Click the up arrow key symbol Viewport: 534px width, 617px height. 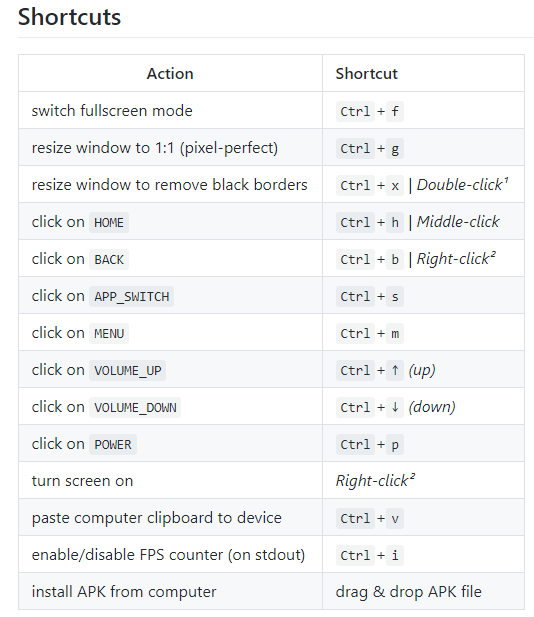tap(395, 370)
